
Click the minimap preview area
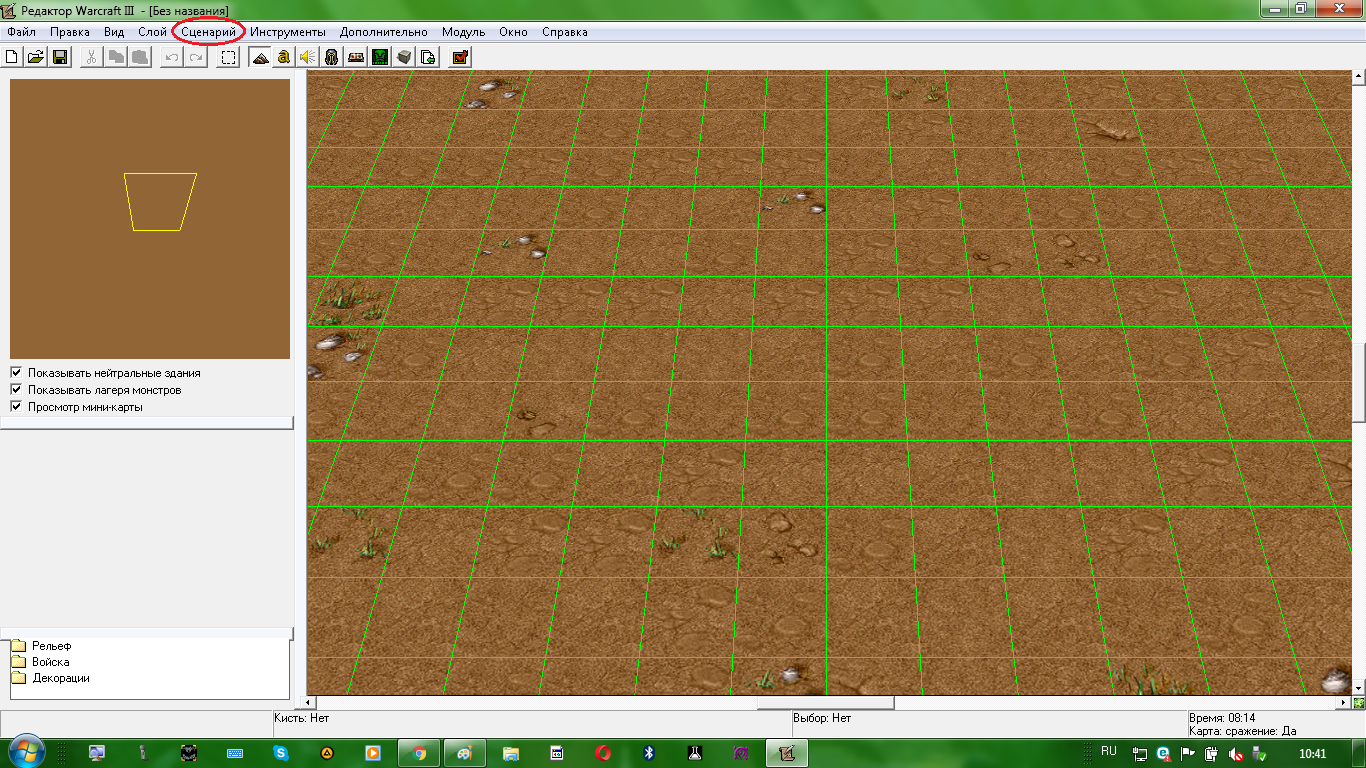(x=150, y=219)
